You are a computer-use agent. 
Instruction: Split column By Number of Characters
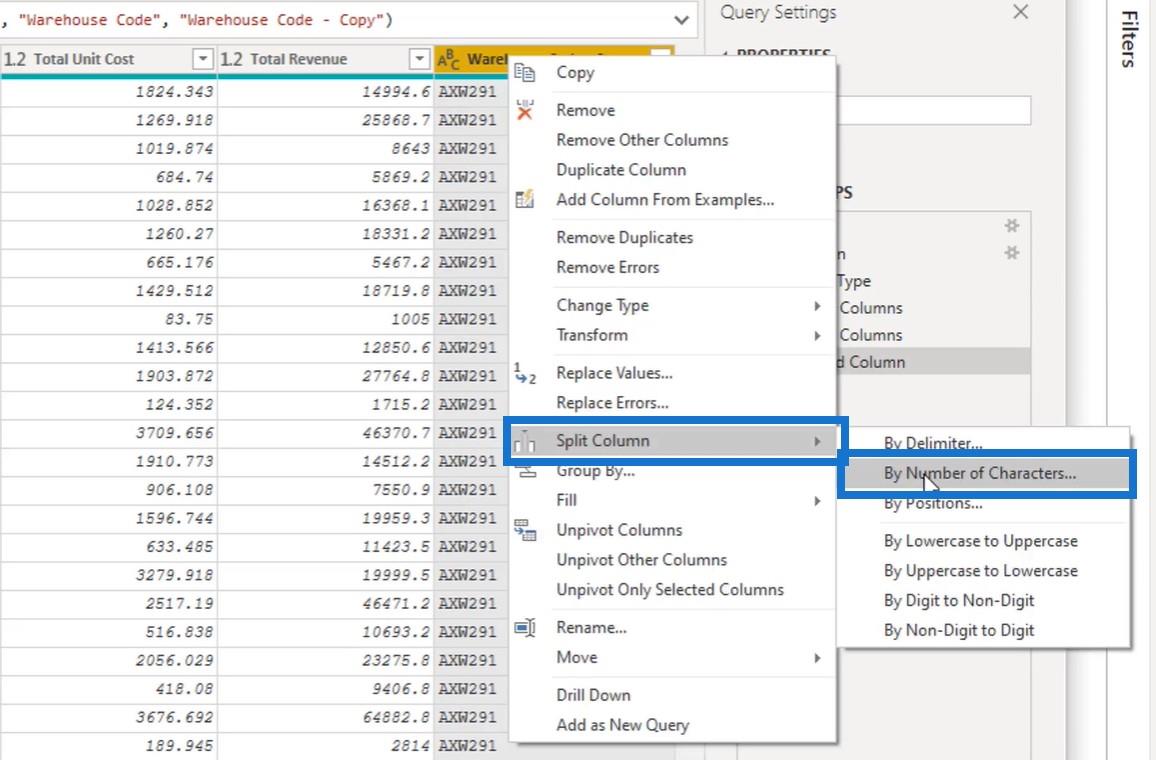(x=980, y=473)
